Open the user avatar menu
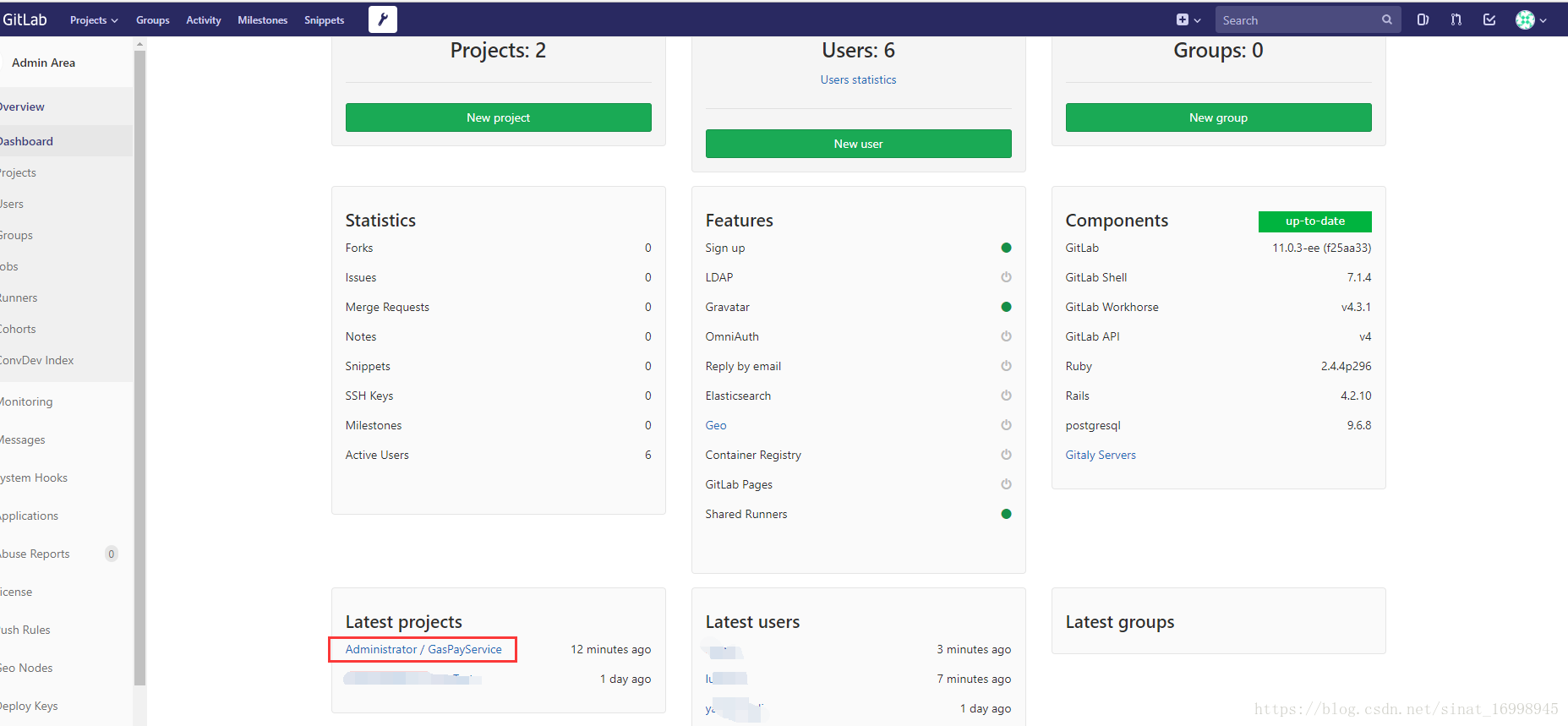This screenshot has height=726, width=1568. [1531, 19]
